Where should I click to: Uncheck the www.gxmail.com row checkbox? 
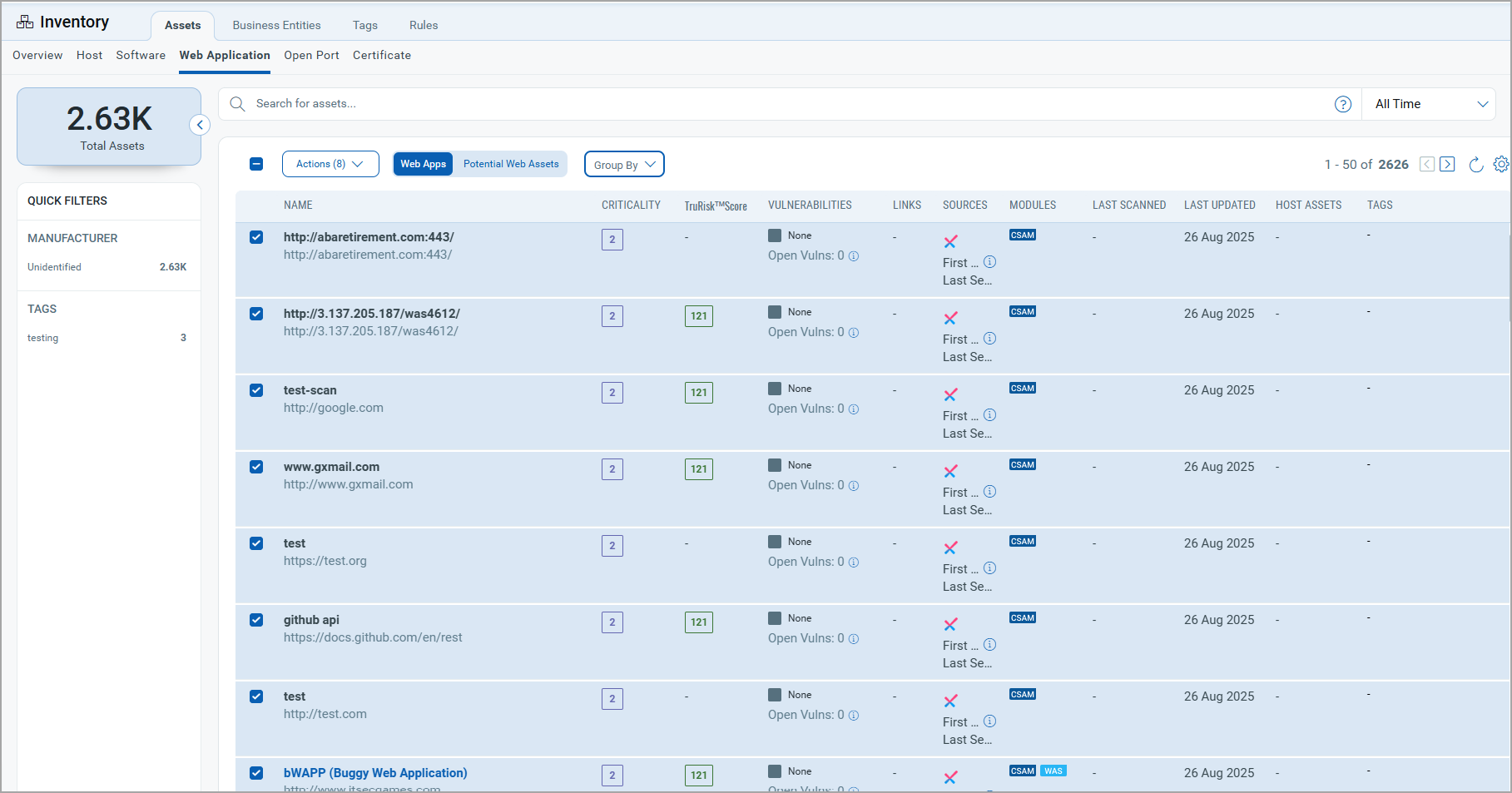pyautogui.click(x=256, y=467)
